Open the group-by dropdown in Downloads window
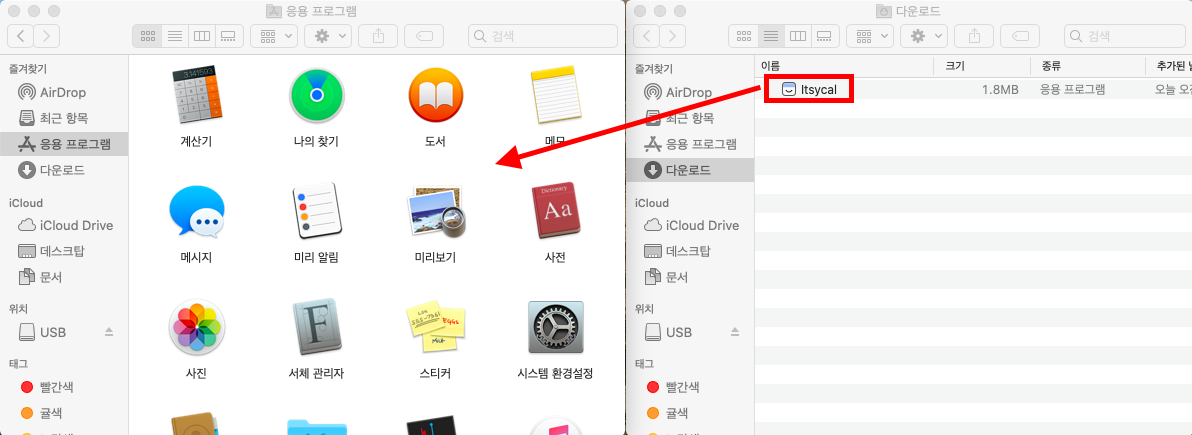Viewport: 1192px width, 435px height. 870,35
